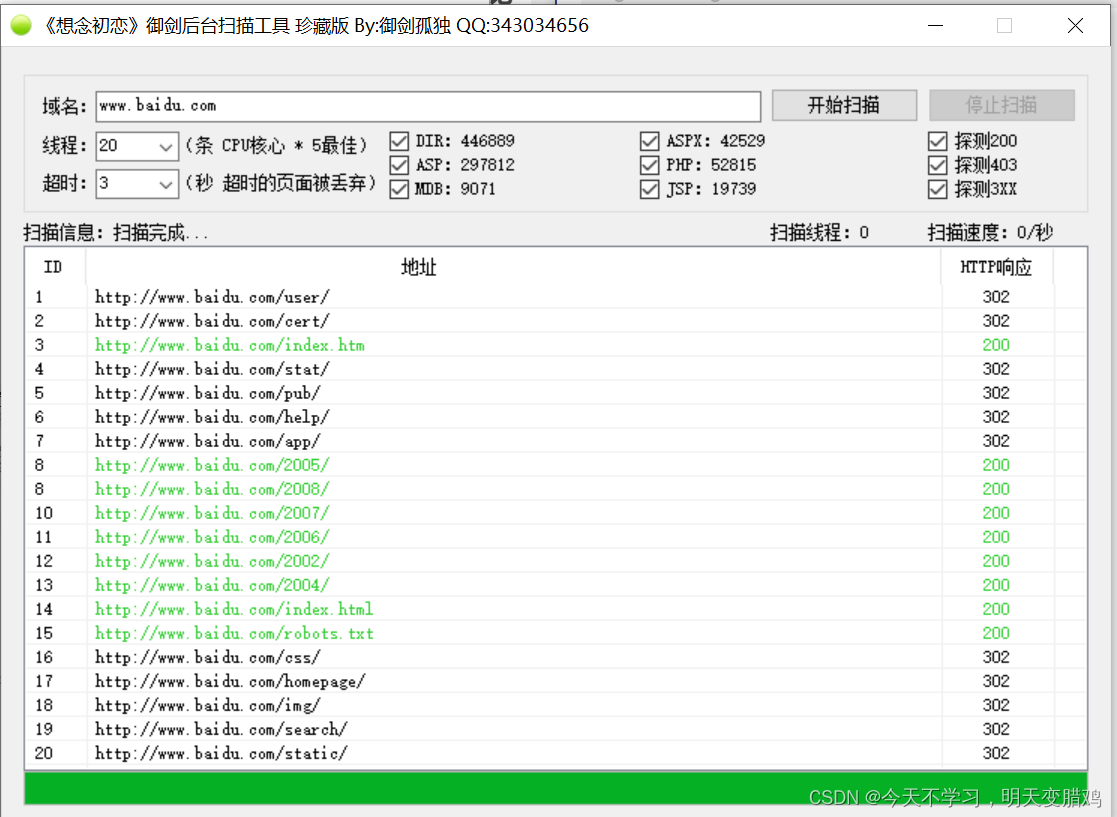Click the ID column header

click(55, 267)
